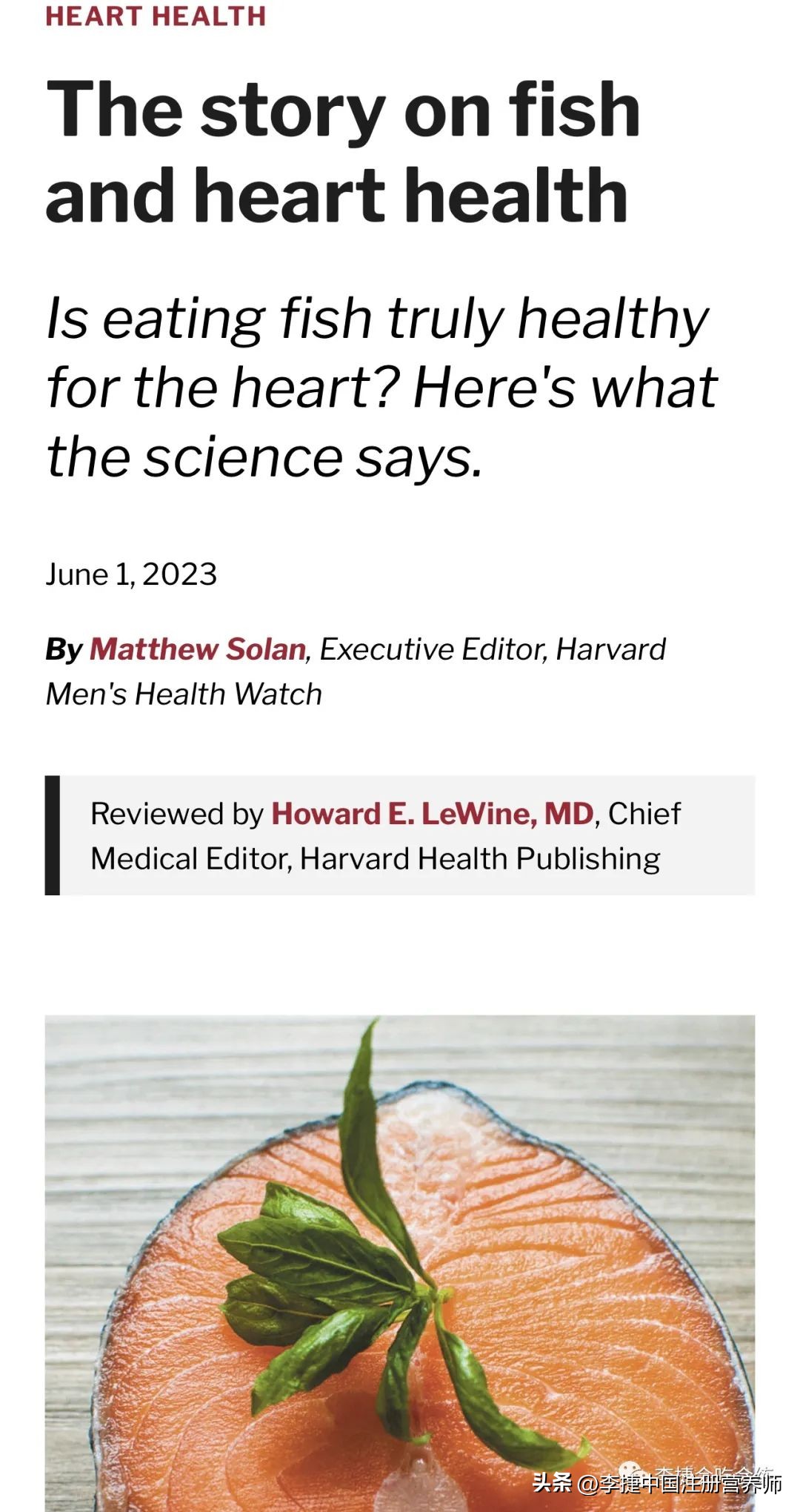The width and height of the screenshot is (800, 1512).
Task: Click the June 1, 2023 publication date
Action: coord(131,574)
